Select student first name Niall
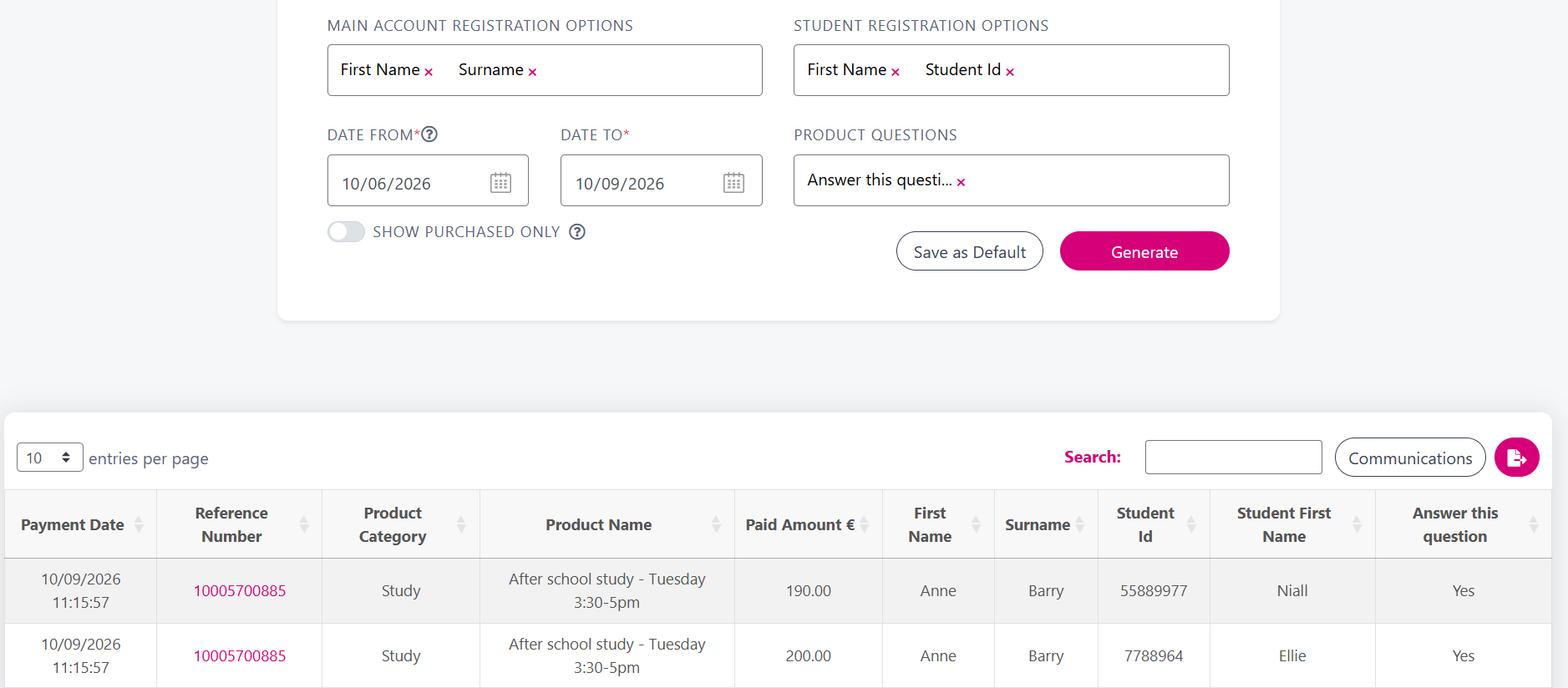 coord(1292,590)
